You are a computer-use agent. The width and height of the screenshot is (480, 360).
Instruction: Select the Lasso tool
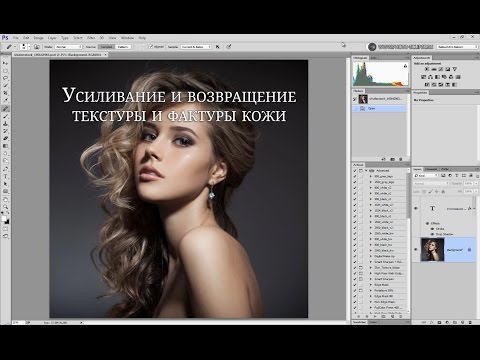coord(6,78)
